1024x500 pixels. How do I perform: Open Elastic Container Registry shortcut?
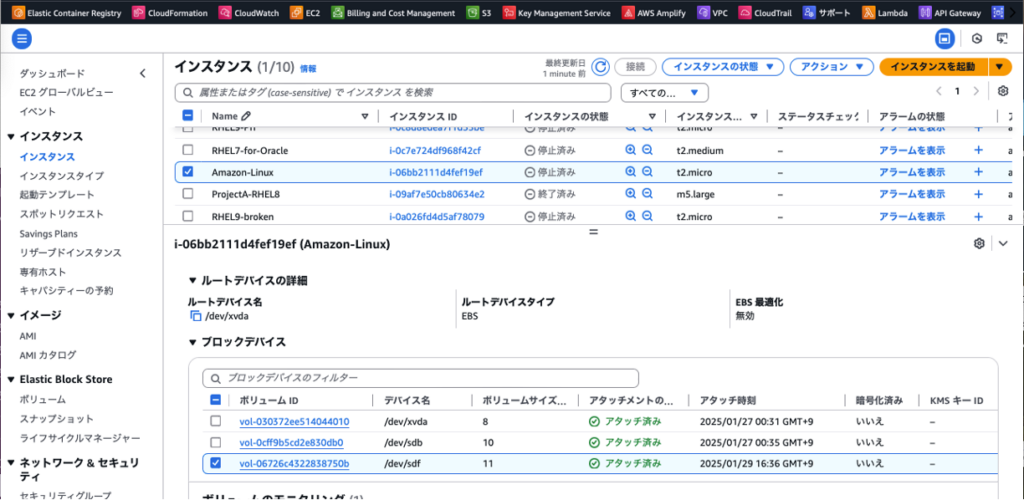[x=68, y=12]
